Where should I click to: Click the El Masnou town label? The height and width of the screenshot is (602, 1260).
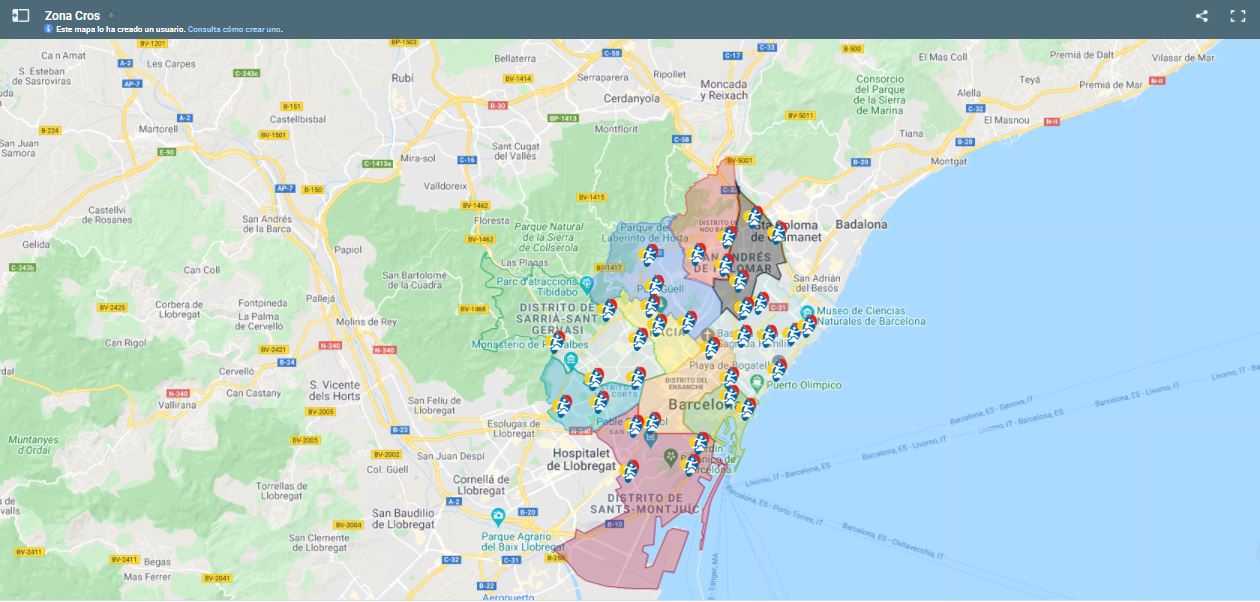point(1007,120)
